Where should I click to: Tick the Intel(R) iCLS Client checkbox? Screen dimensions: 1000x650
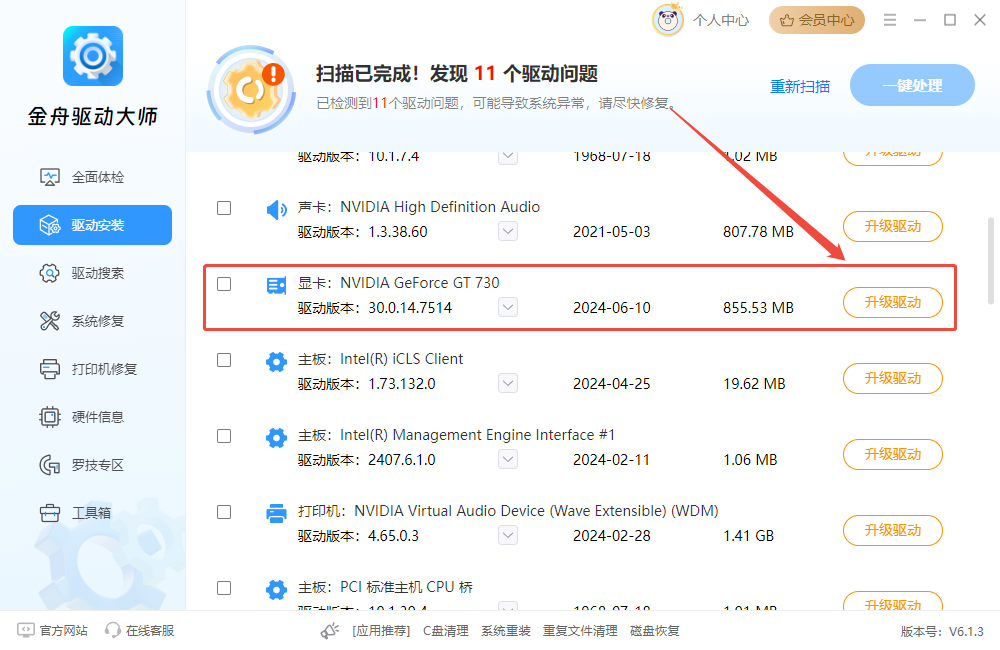coord(224,360)
